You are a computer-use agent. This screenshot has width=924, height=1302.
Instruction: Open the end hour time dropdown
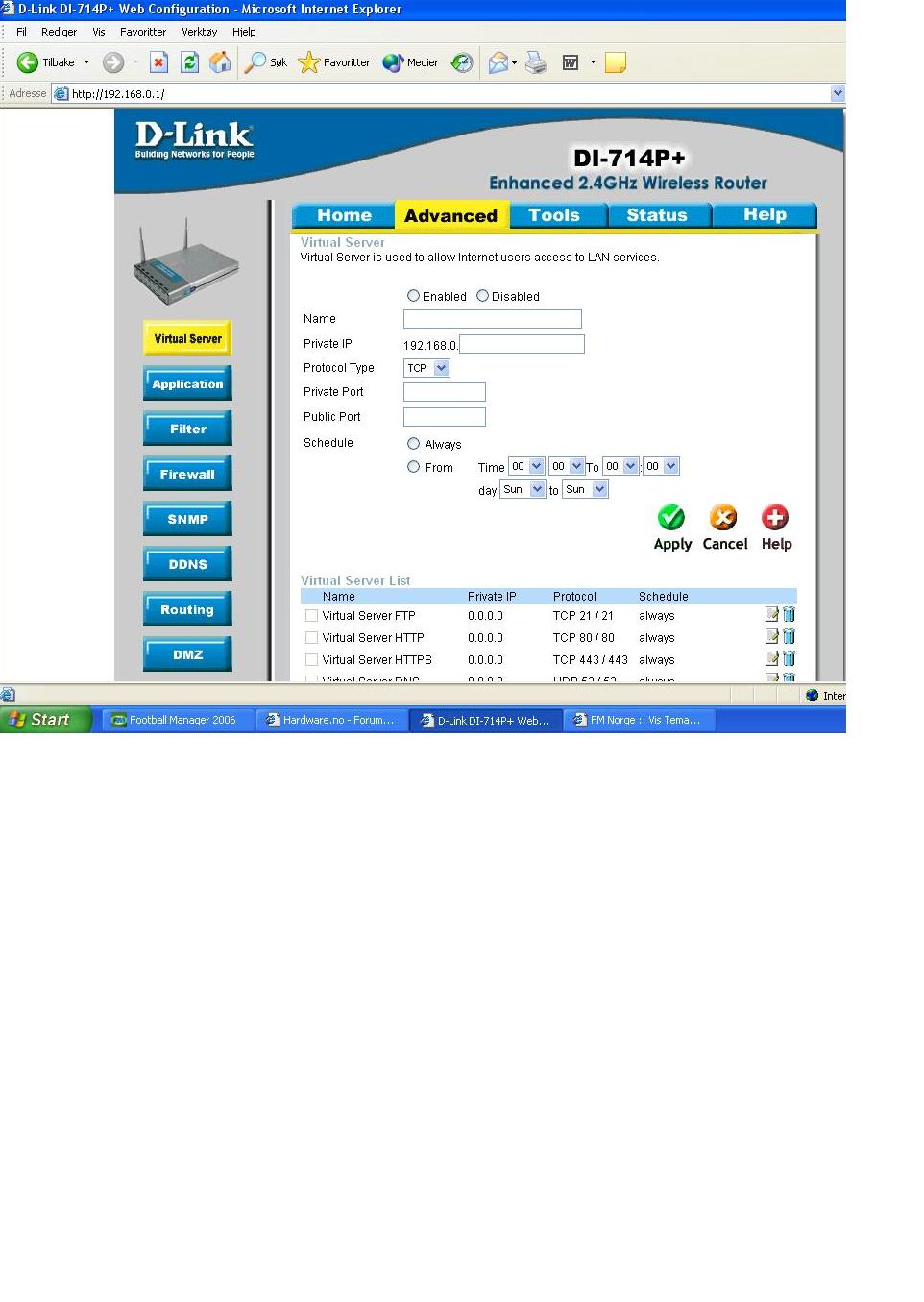coord(620,466)
